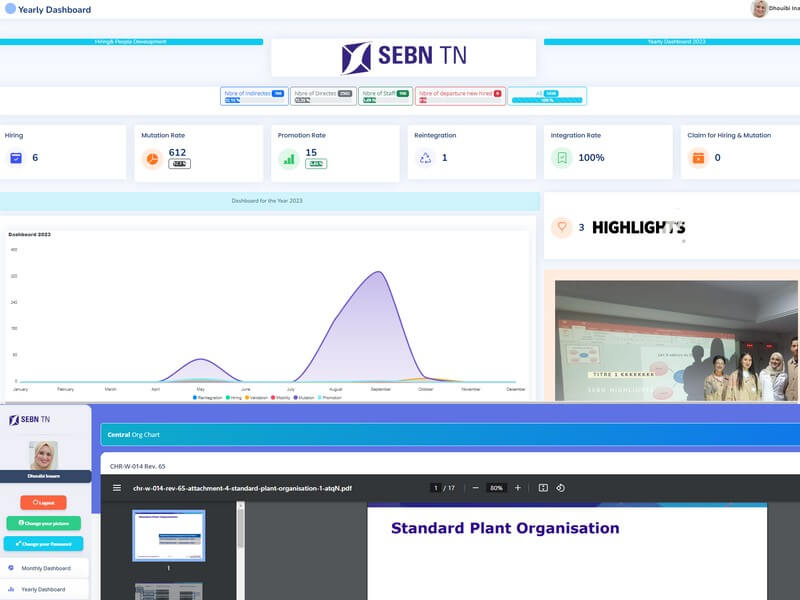Click the red Logout button

pyautogui.click(x=43, y=503)
